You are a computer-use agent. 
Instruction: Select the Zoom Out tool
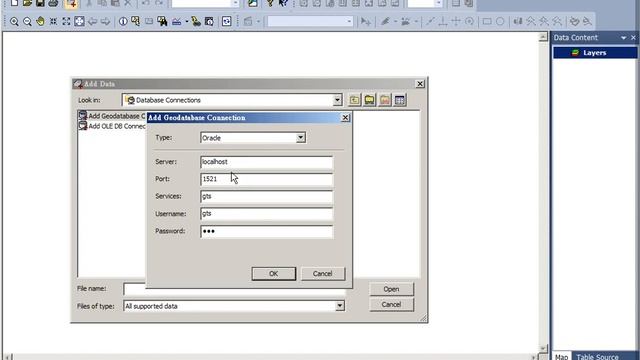(x=27, y=22)
